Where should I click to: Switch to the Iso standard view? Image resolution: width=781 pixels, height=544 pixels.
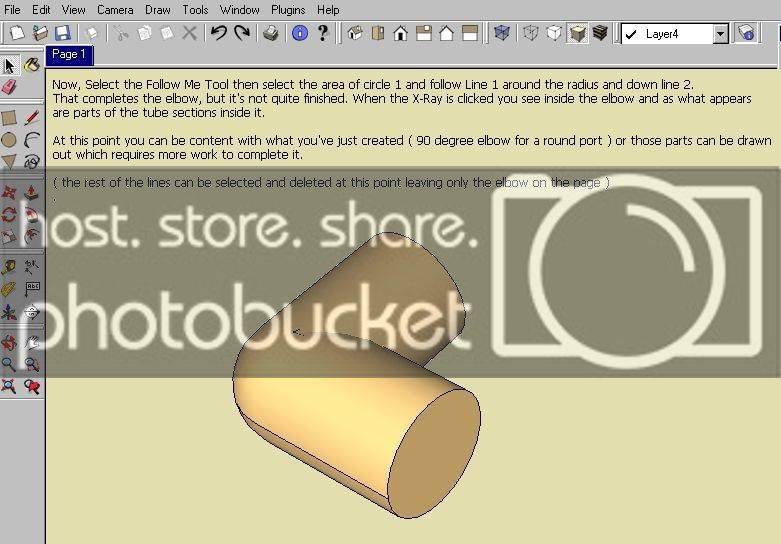355,33
